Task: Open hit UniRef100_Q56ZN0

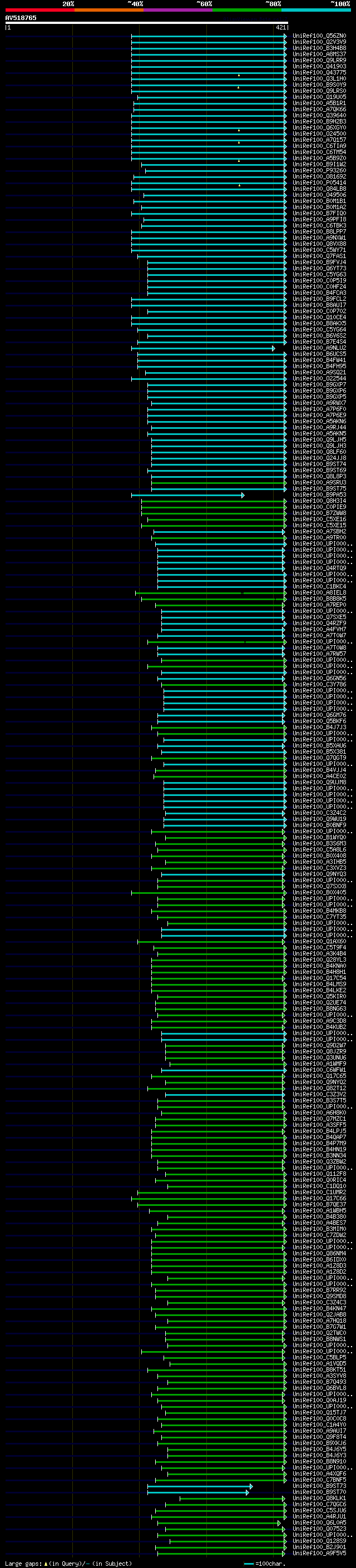Action: click(319, 36)
